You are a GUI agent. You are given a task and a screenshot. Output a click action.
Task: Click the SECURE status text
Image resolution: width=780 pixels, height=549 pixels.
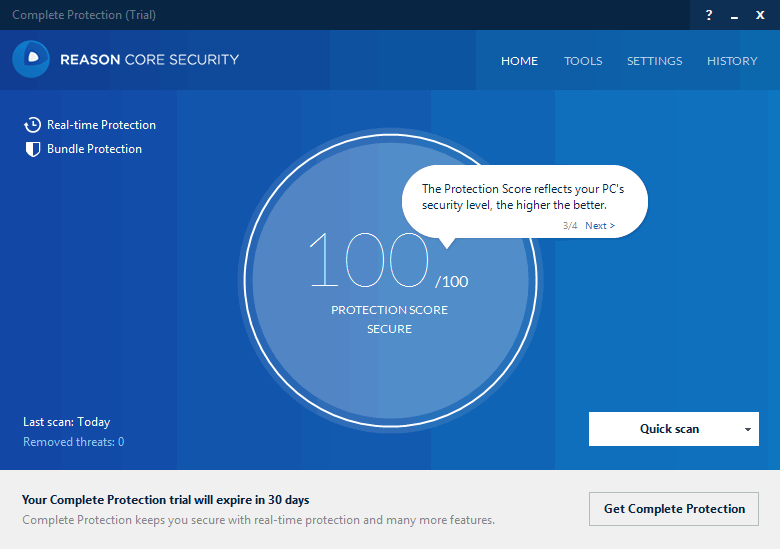[x=390, y=329]
